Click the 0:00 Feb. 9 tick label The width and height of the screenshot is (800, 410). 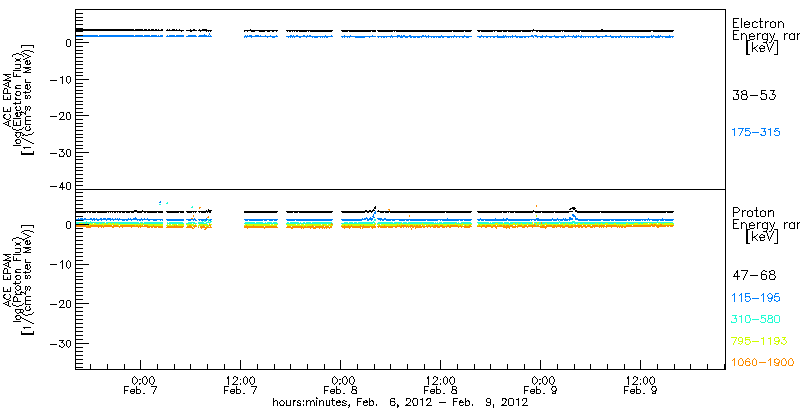point(542,386)
